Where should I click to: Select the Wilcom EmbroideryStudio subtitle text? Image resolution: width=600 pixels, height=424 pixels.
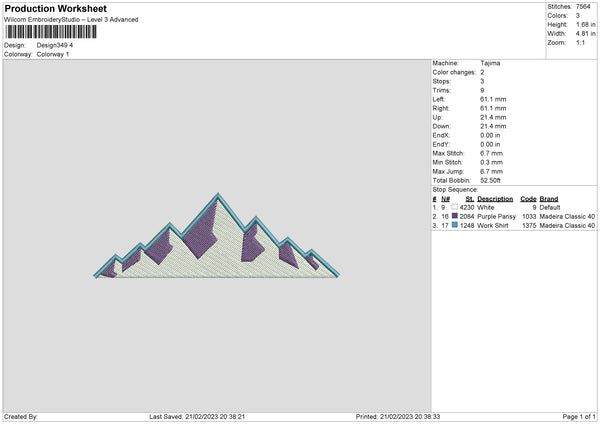point(71,20)
